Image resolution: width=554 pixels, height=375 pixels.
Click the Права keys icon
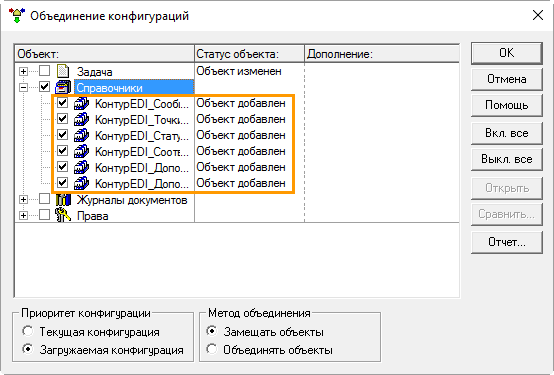click(x=63, y=216)
